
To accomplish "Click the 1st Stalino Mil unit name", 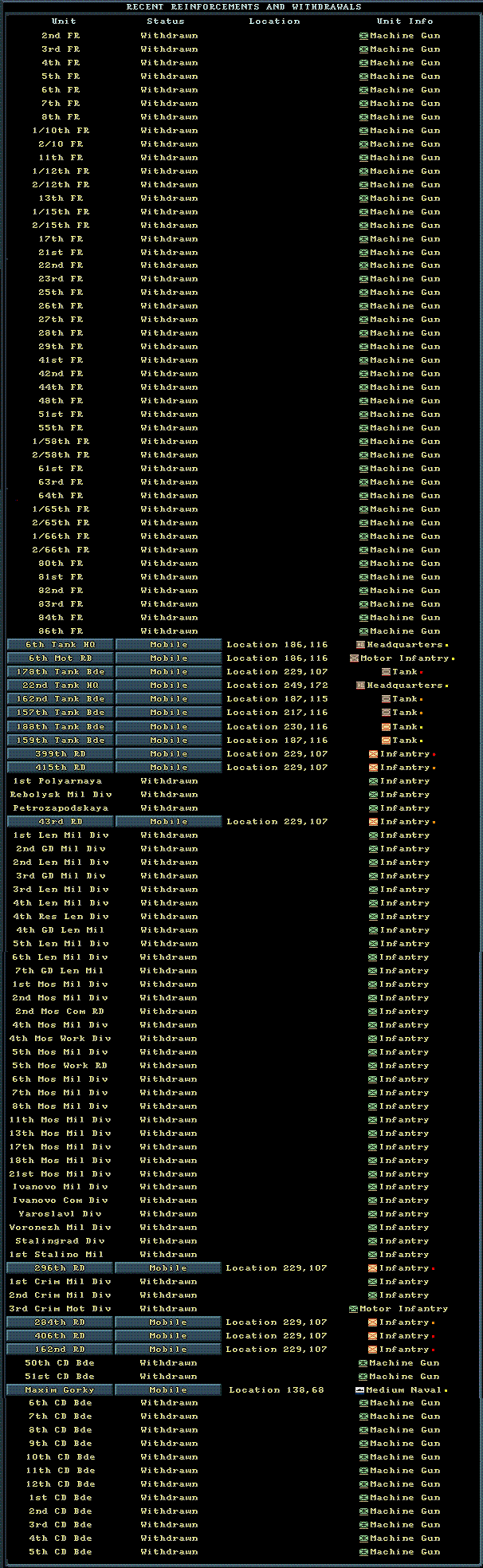I will click(x=57, y=1255).
